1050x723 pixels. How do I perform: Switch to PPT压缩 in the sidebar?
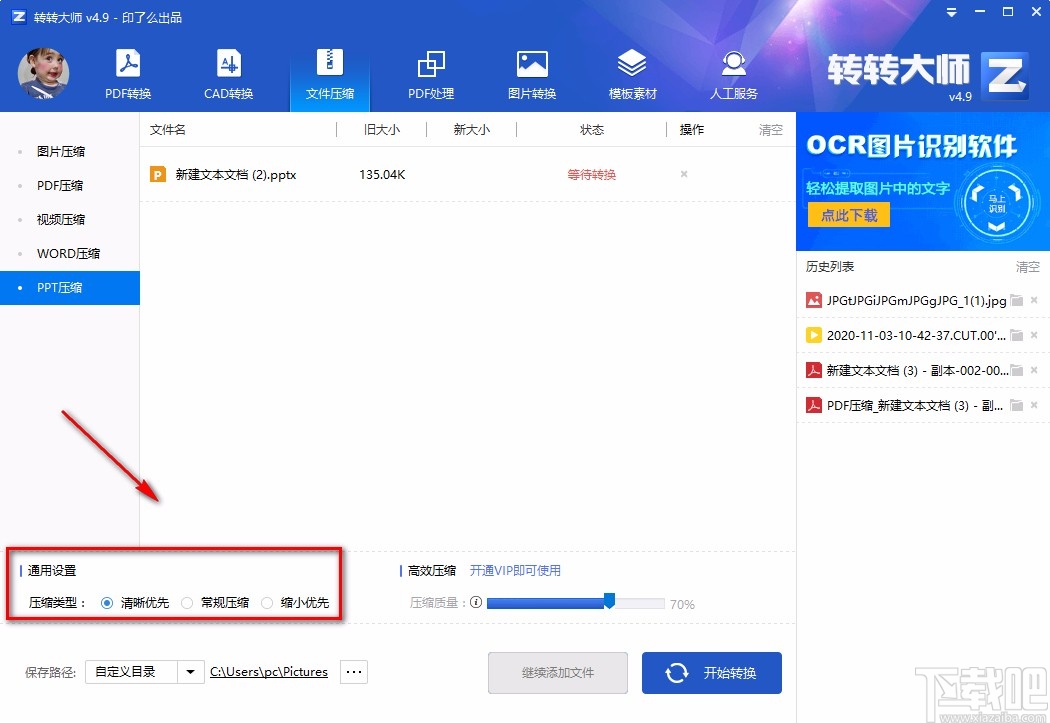(x=64, y=287)
